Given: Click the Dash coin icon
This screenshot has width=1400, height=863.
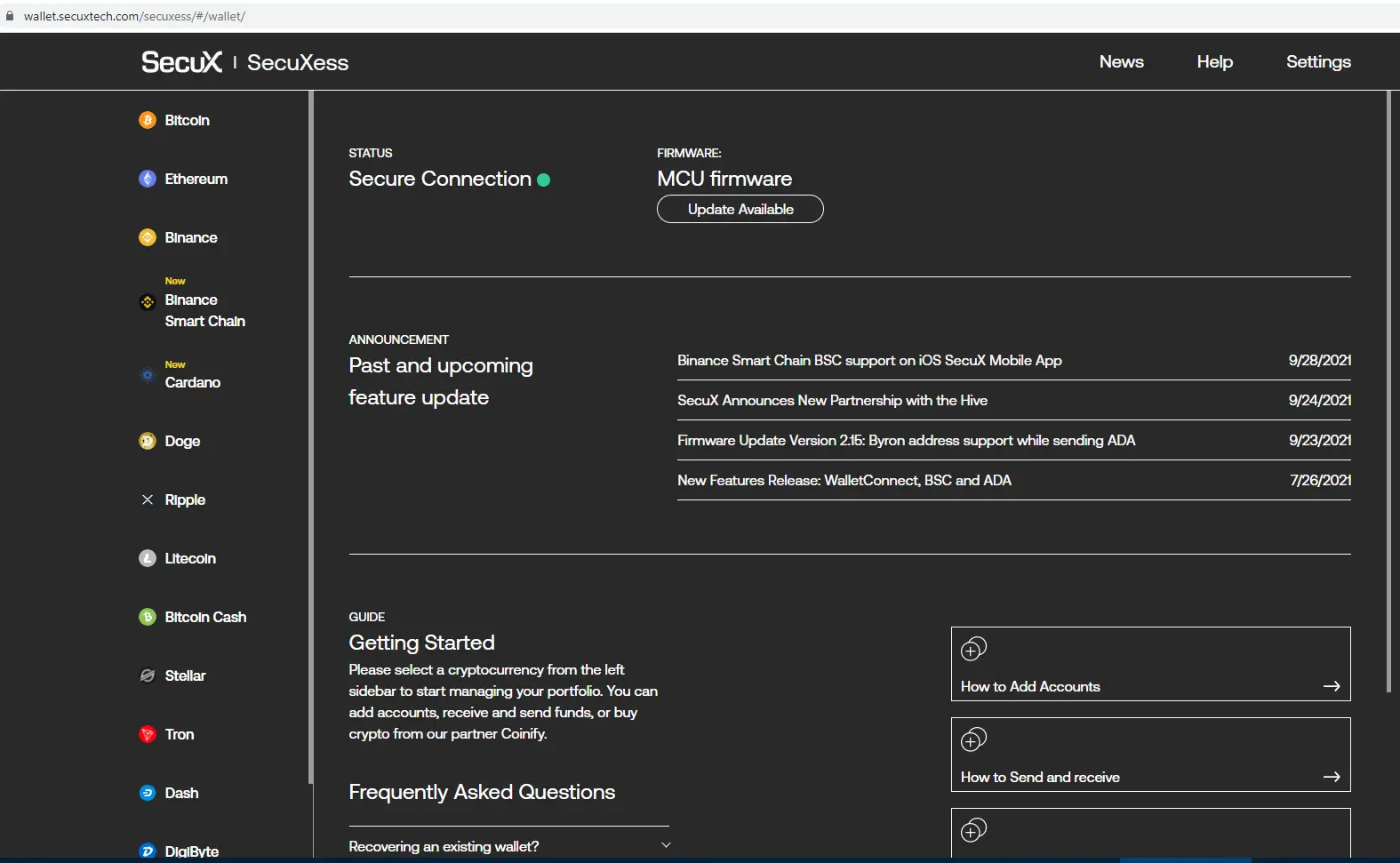Looking at the screenshot, I should coord(148,793).
